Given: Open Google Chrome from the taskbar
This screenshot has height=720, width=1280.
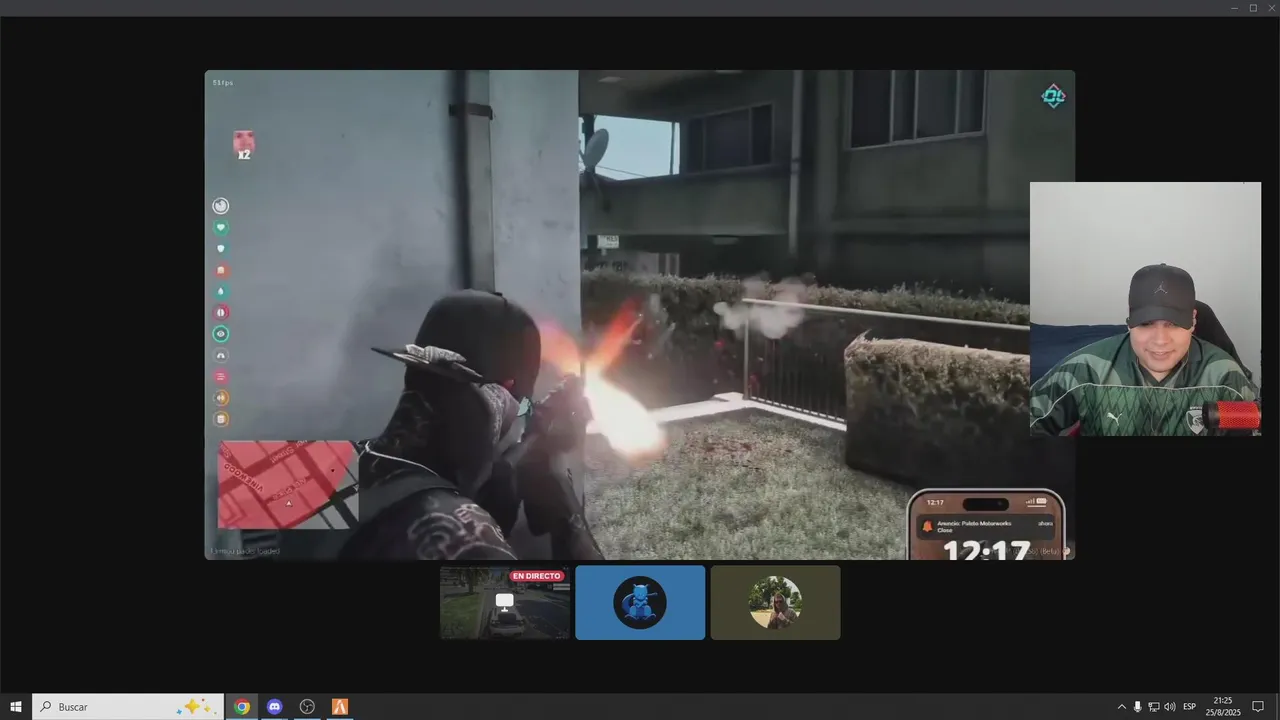Looking at the screenshot, I should tap(242, 707).
